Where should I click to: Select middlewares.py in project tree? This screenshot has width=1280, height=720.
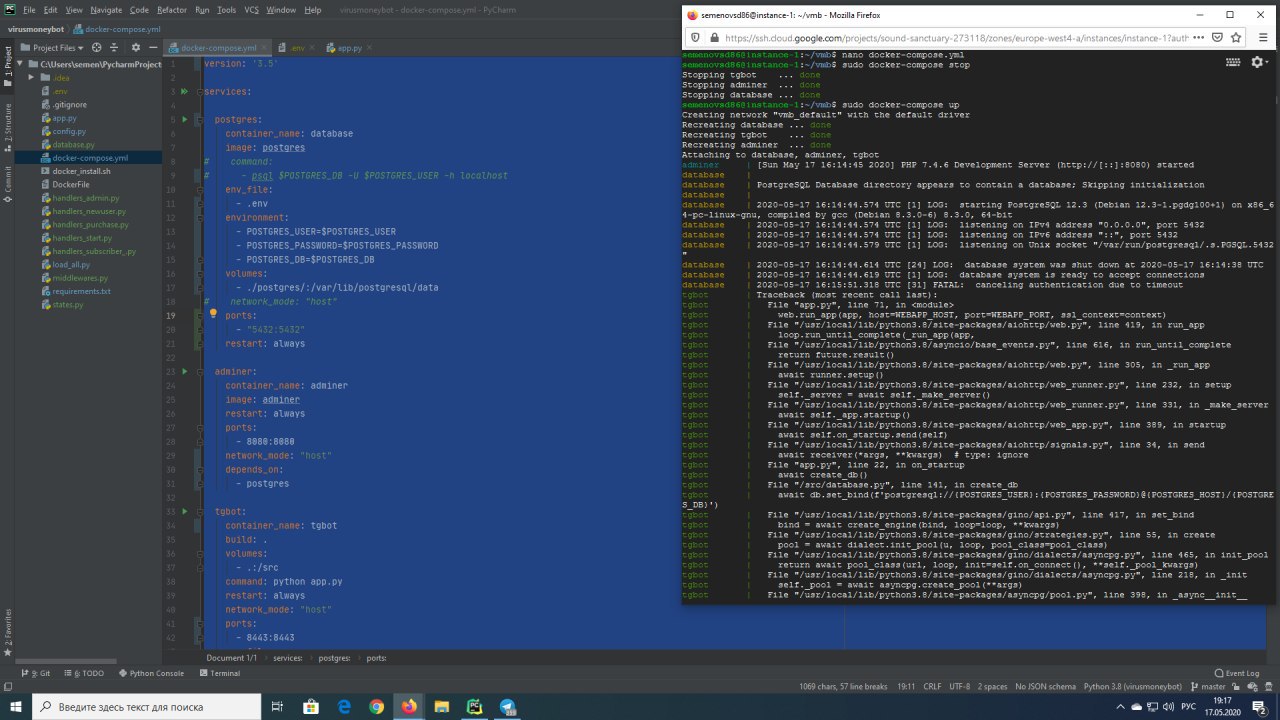pyautogui.click(x=79, y=278)
